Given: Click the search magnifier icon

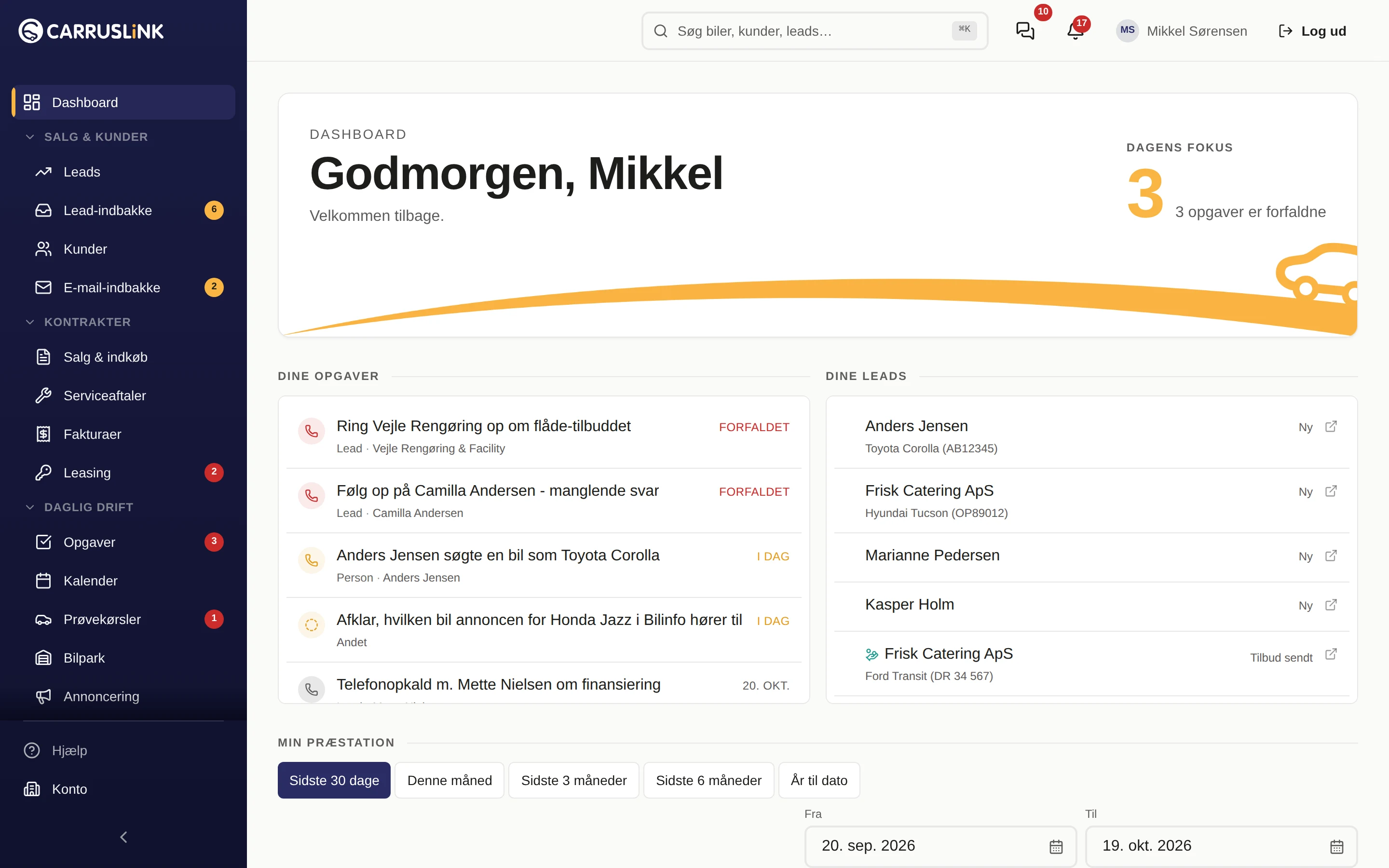Looking at the screenshot, I should point(661,31).
